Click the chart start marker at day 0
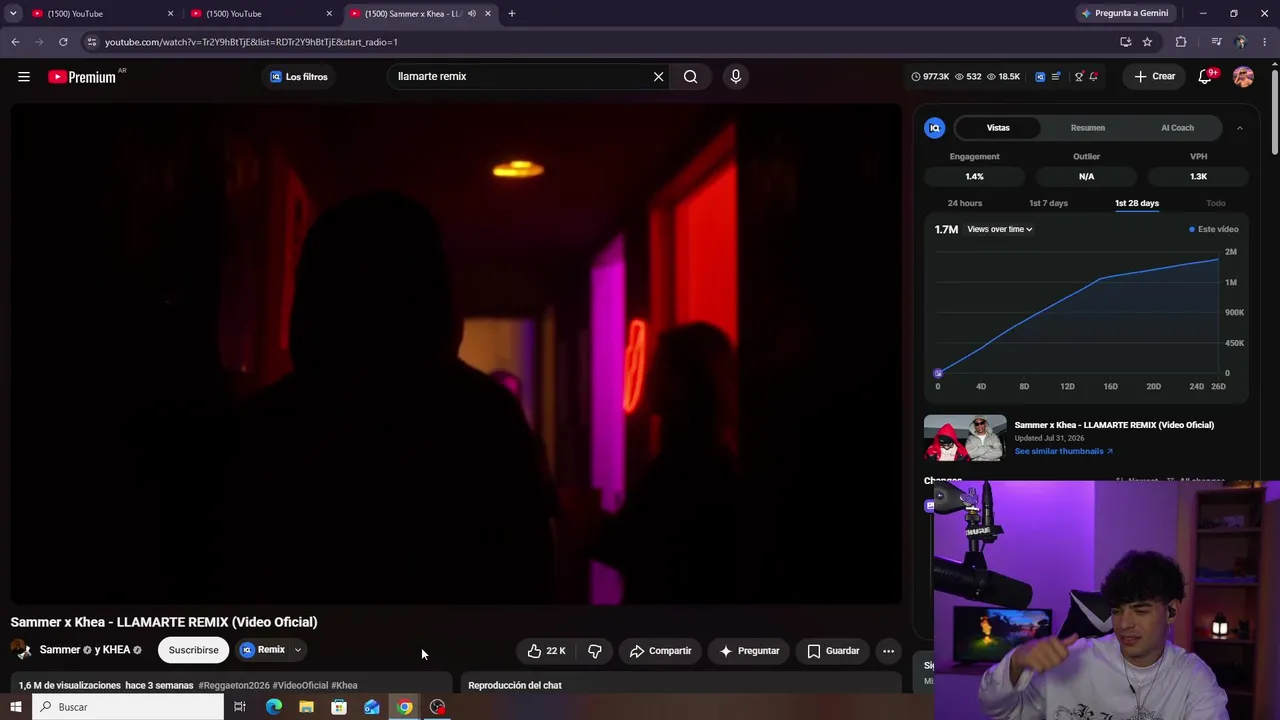The width and height of the screenshot is (1280, 720). [938, 373]
